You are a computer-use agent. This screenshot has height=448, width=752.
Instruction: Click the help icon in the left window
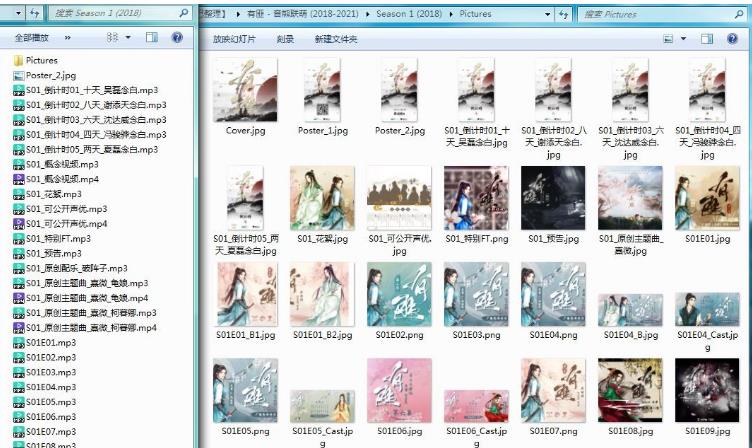(177, 37)
